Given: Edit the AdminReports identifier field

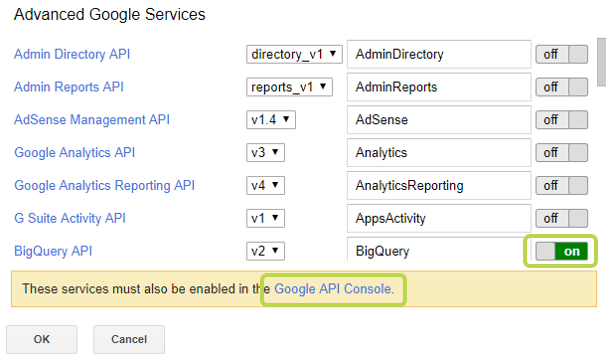Looking at the screenshot, I should 439,87.
